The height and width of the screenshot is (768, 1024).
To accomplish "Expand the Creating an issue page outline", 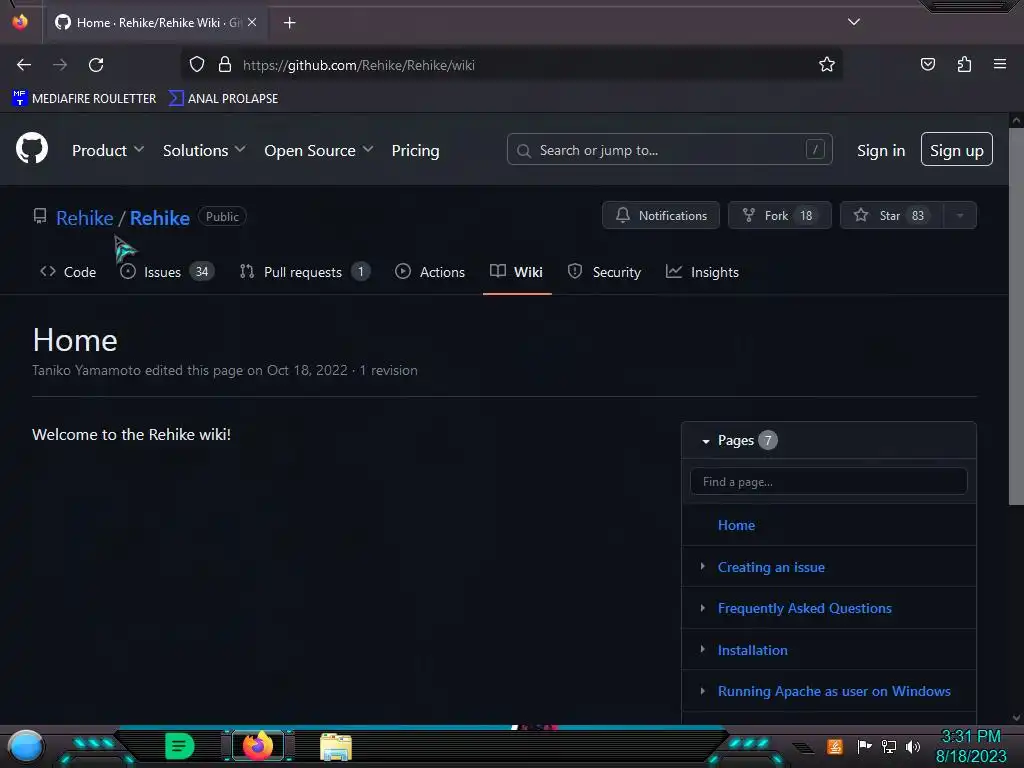I will [703, 566].
